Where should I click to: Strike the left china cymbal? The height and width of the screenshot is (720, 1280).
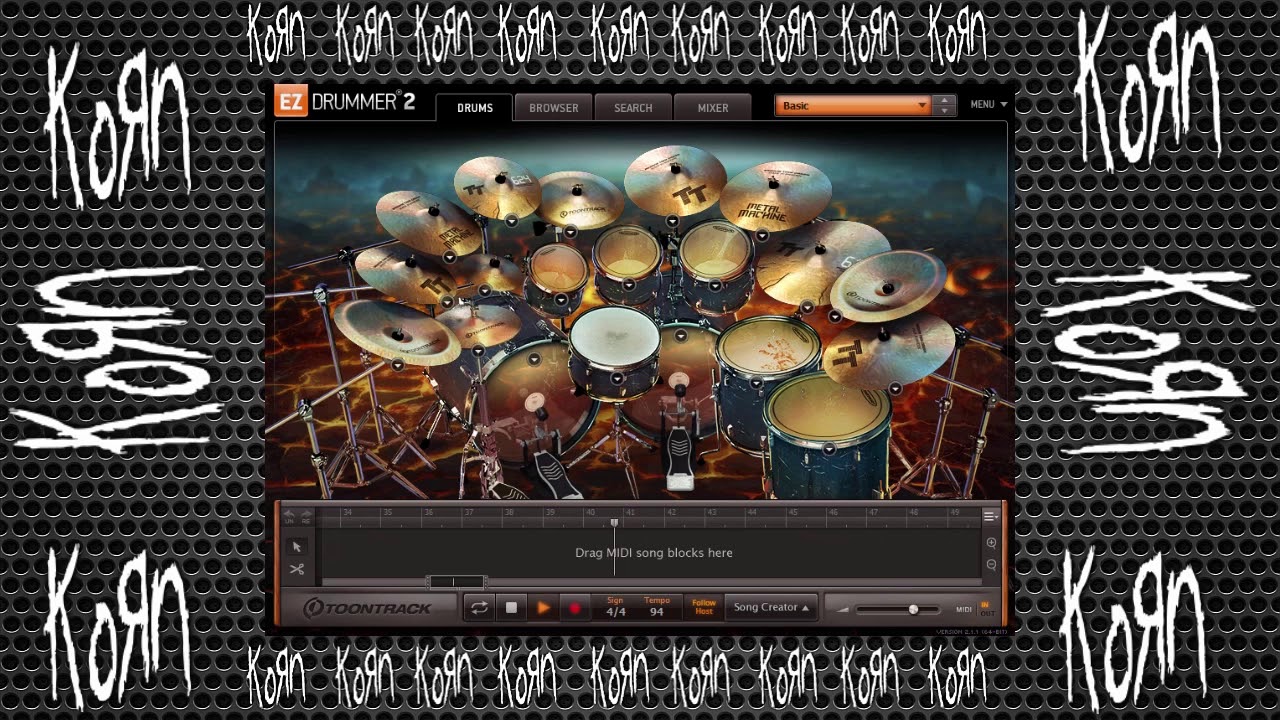click(x=397, y=333)
